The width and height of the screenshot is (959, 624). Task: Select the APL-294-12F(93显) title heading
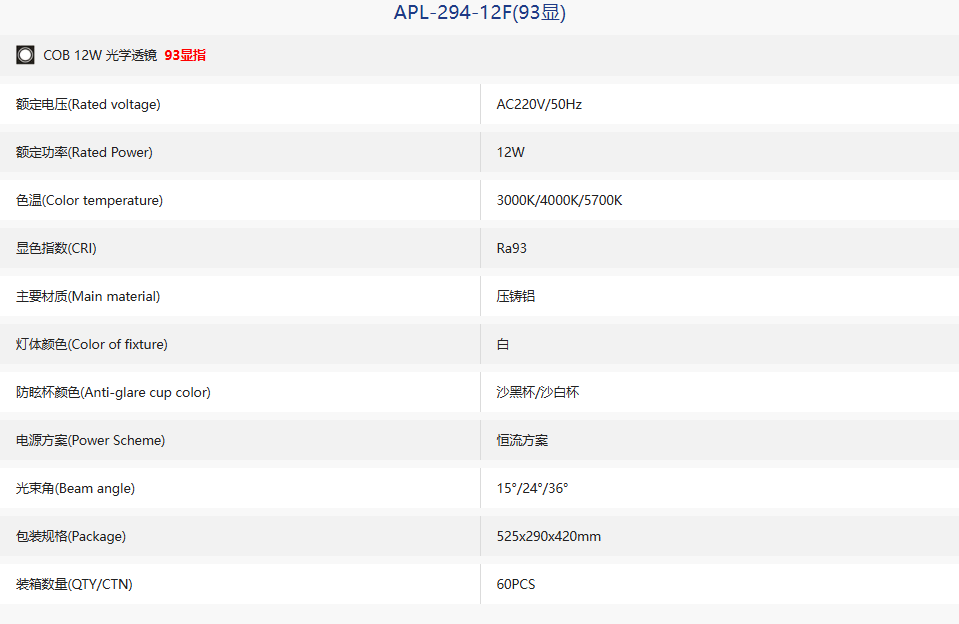[x=480, y=12]
